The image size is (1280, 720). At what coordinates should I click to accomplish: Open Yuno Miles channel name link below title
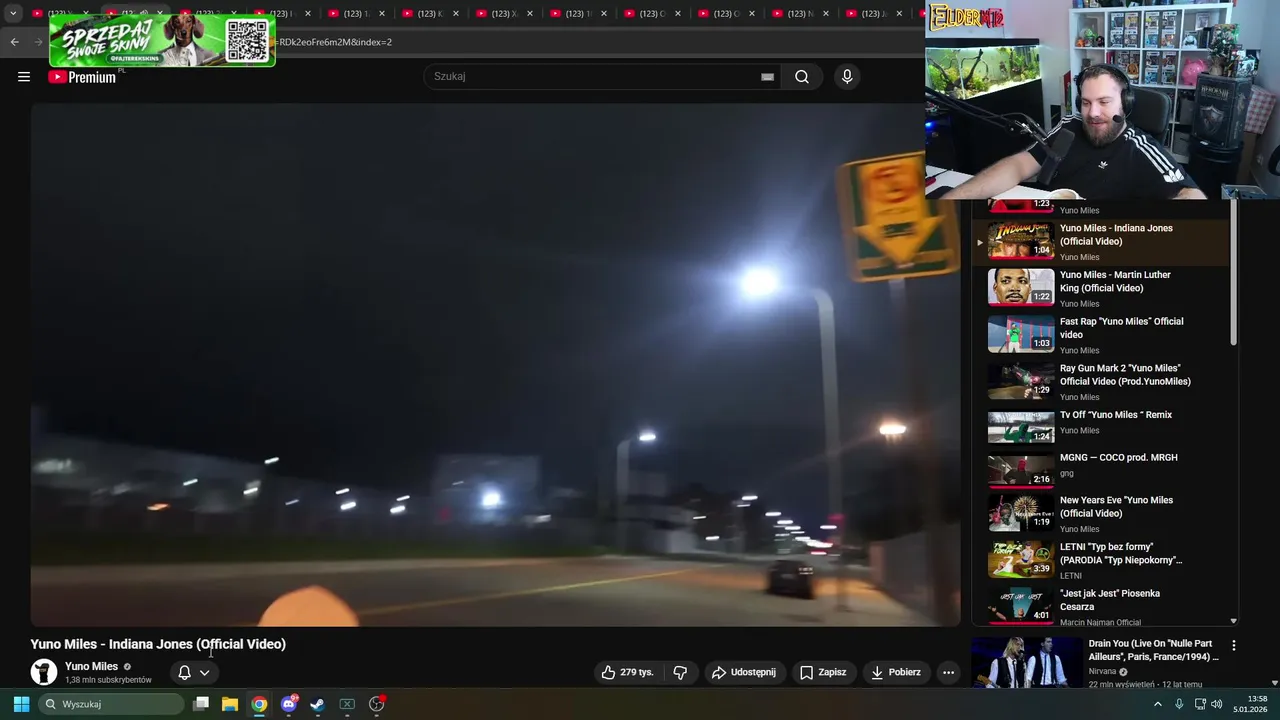(x=91, y=666)
